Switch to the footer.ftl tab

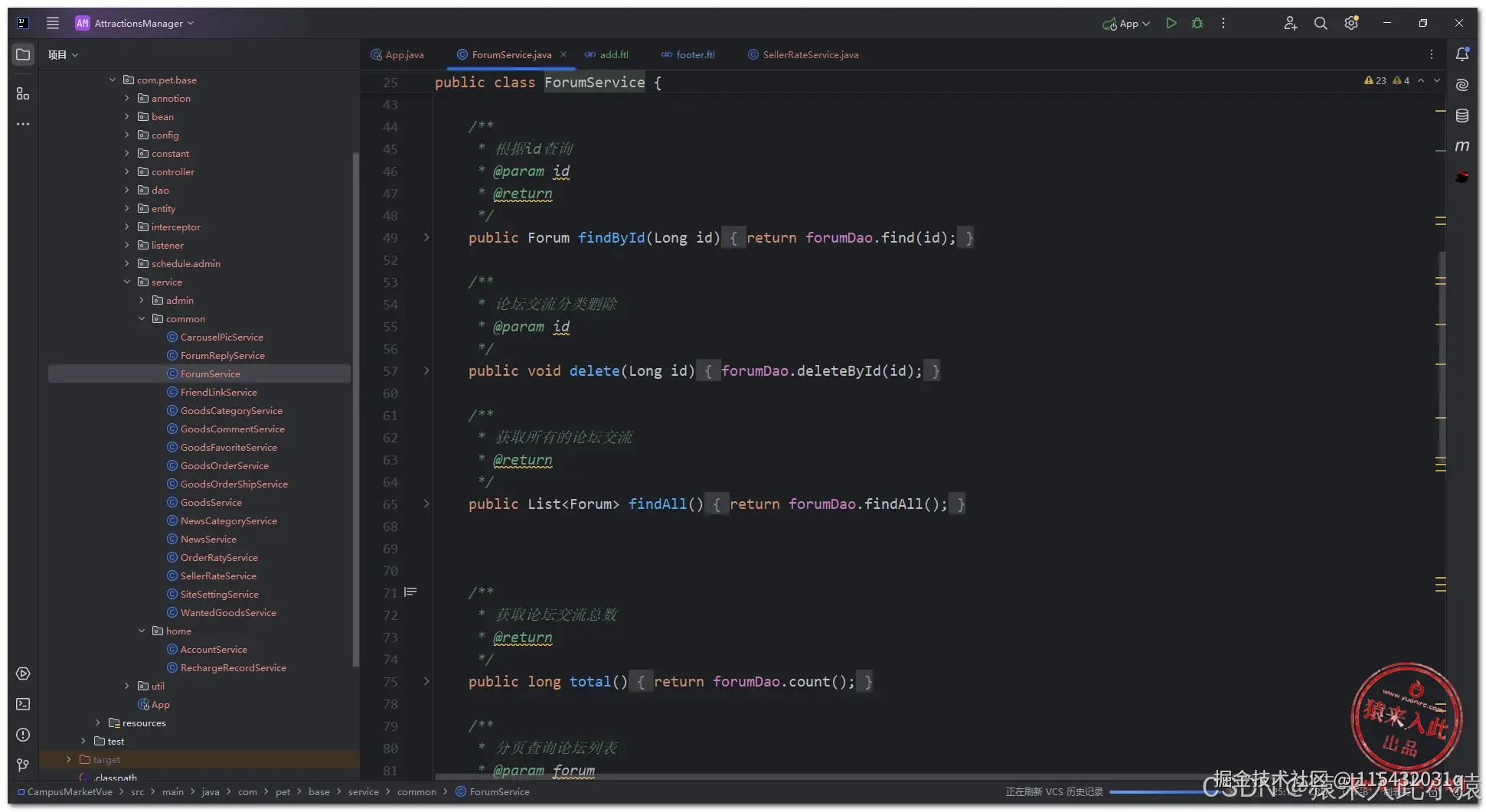(688, 54)
